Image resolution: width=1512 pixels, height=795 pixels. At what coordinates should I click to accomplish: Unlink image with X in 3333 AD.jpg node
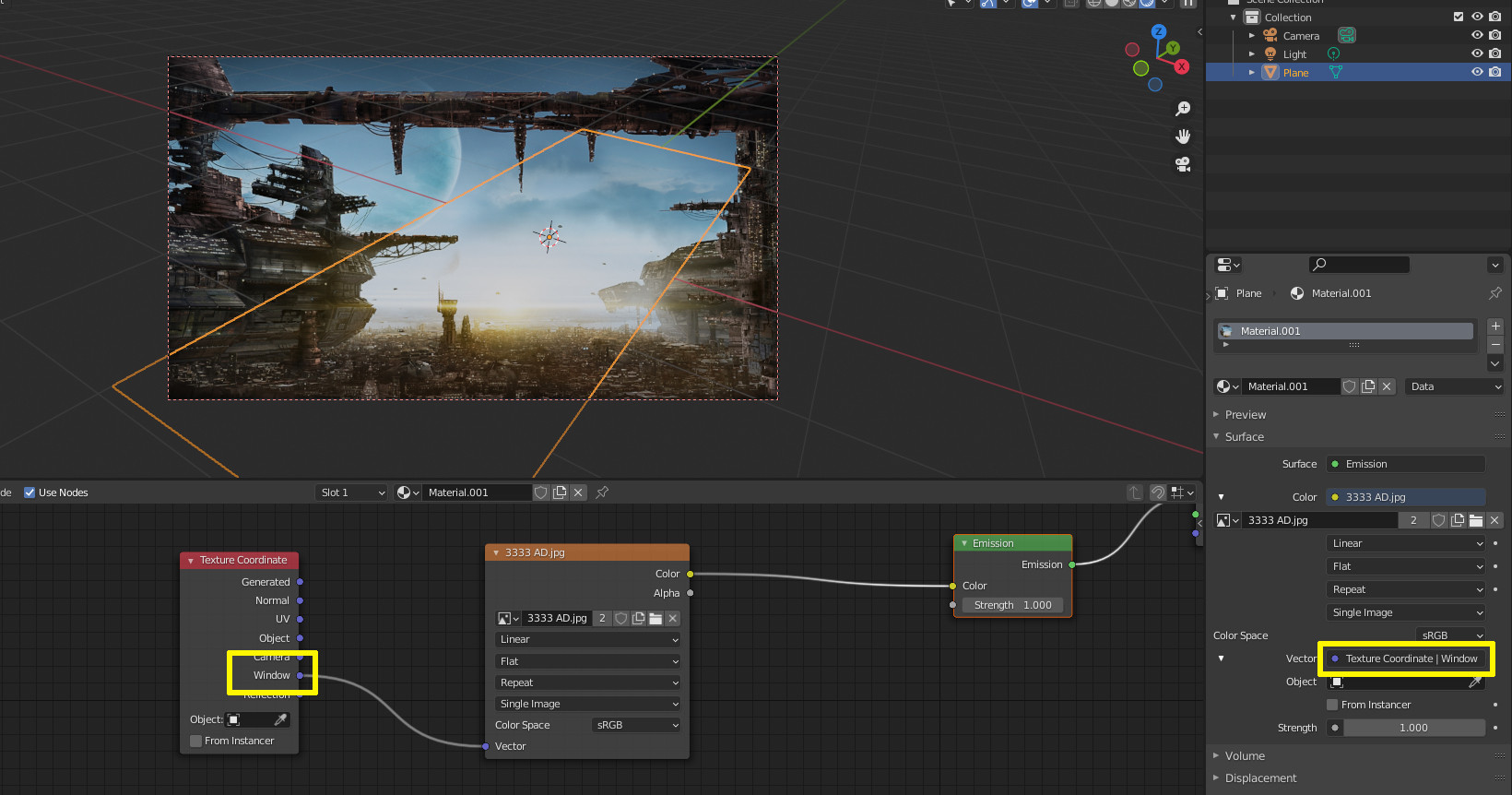(673, 618)
